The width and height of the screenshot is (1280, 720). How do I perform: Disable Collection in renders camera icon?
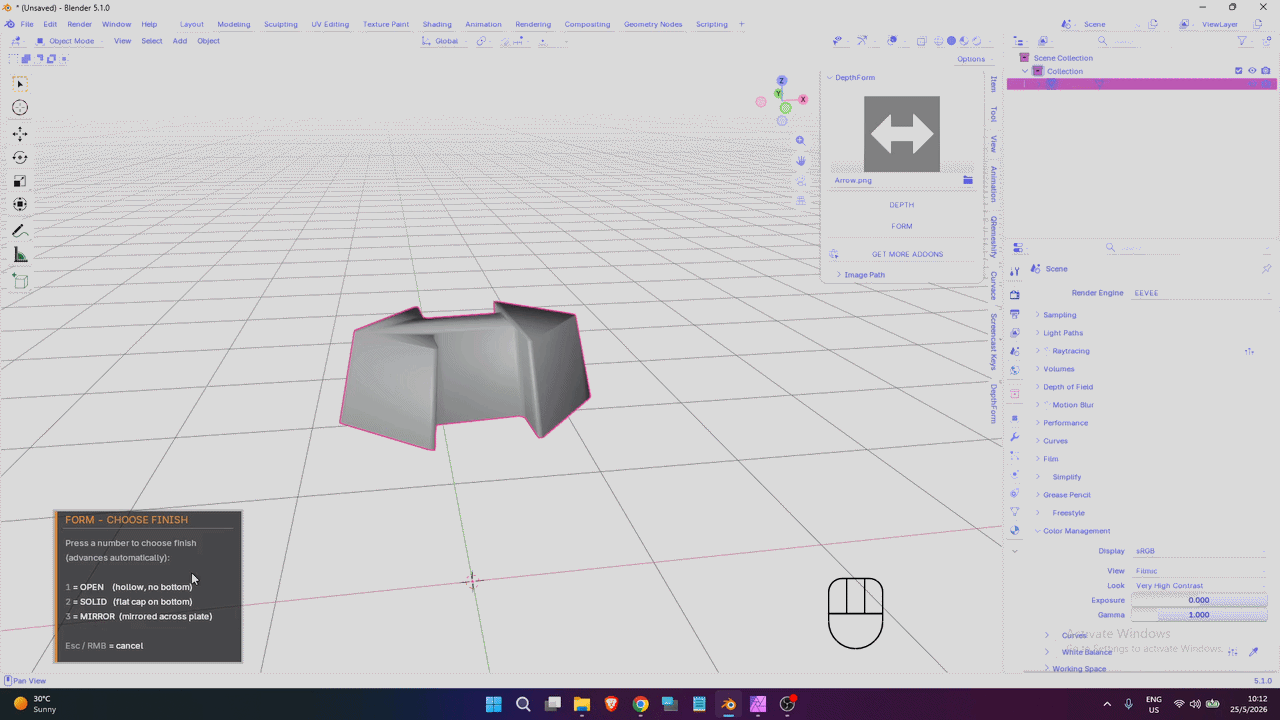click(x=1266, y=71)
